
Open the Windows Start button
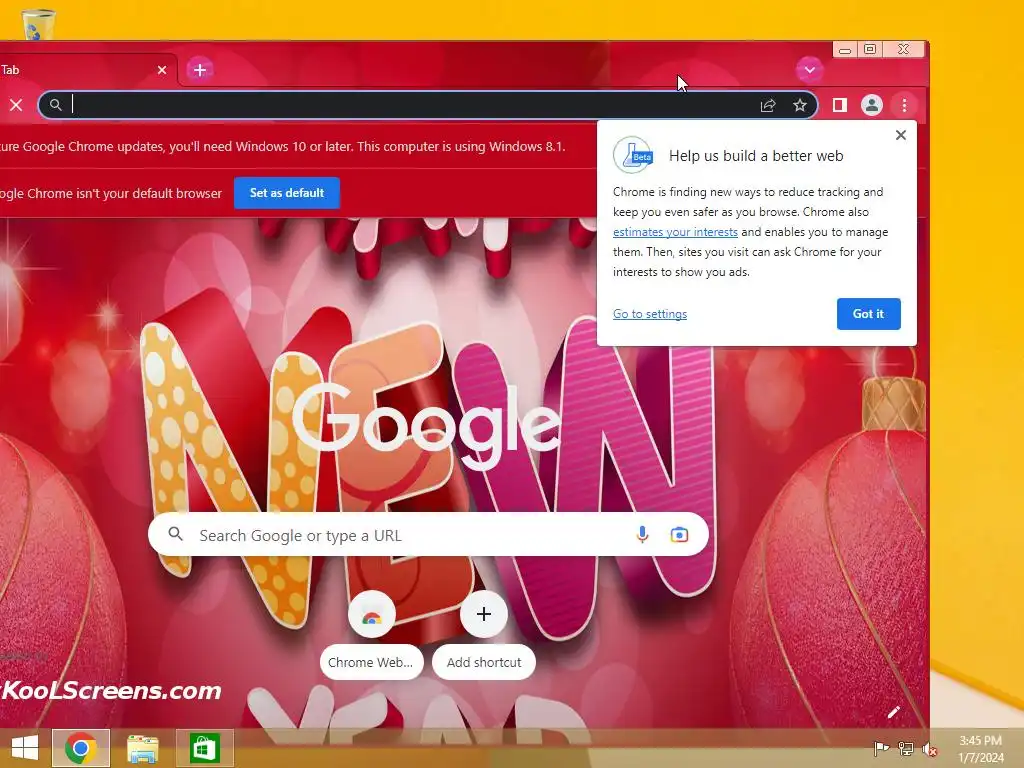tap(24, 748)
